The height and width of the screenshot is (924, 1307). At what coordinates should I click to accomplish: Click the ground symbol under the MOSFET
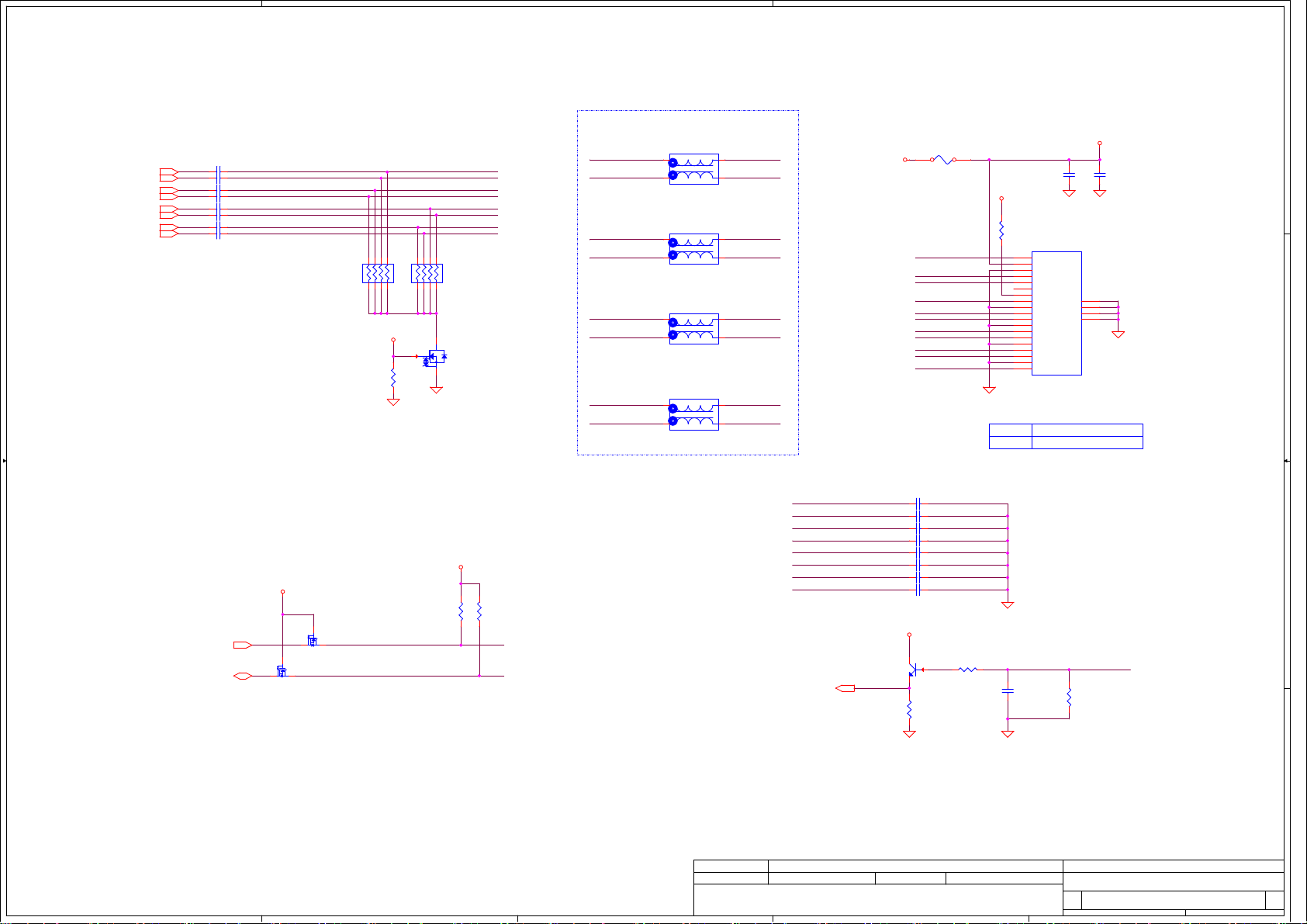pyautogui.click(x=436, y=390)
